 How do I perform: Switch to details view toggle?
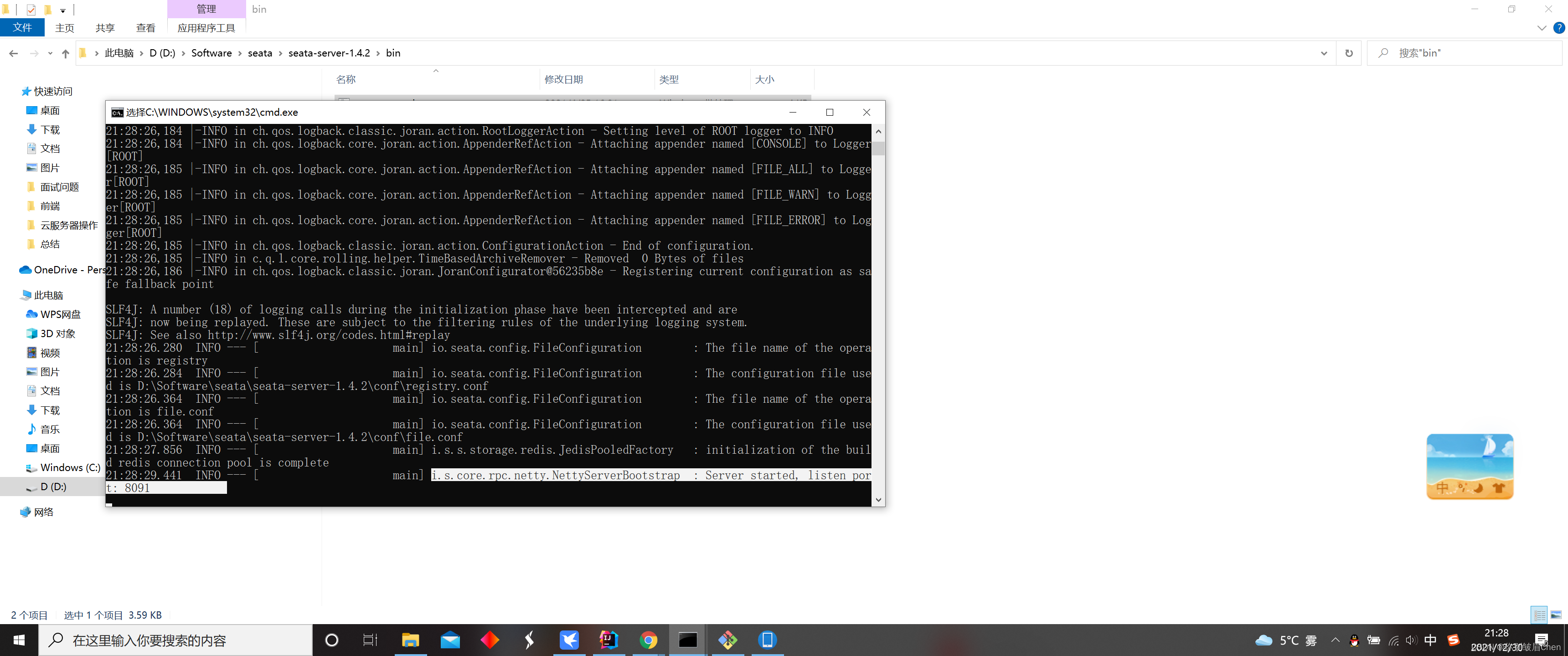pyautogui.click(x=1539, y=615)
